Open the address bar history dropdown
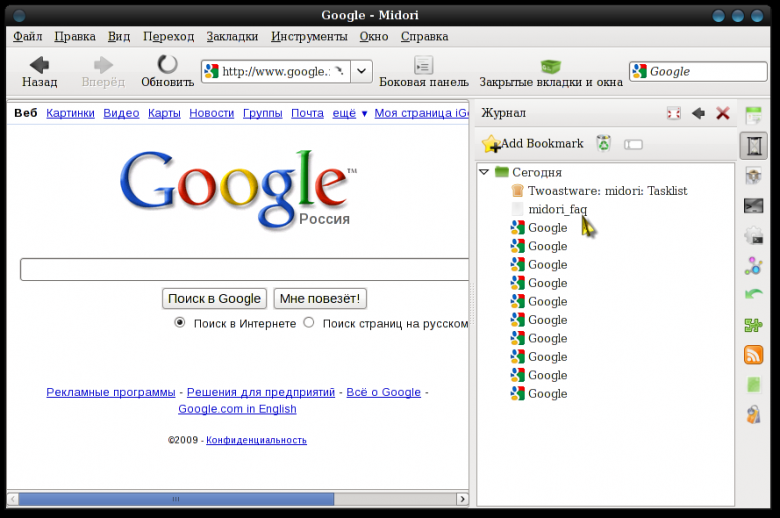780x518 pixels. coord(361,71)
